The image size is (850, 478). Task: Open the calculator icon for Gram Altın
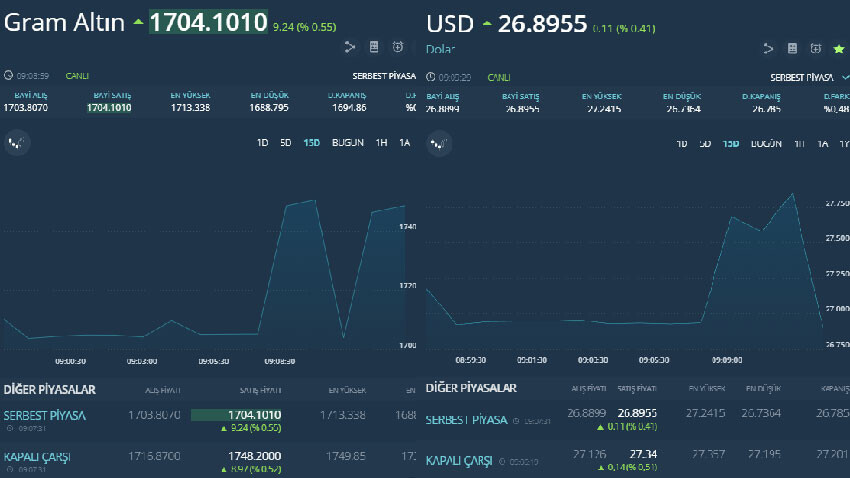pos(374,47)
